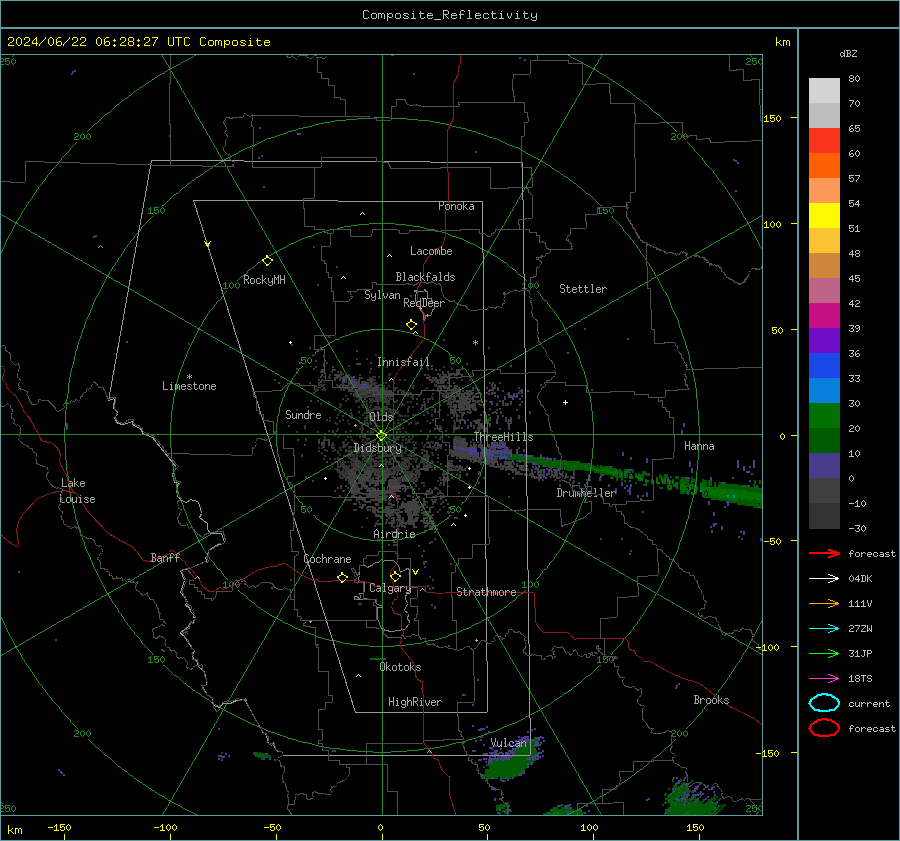This screenshot has height=841, width=900.
Task: Click the Sundre label
Action: (x=303, y=415)
